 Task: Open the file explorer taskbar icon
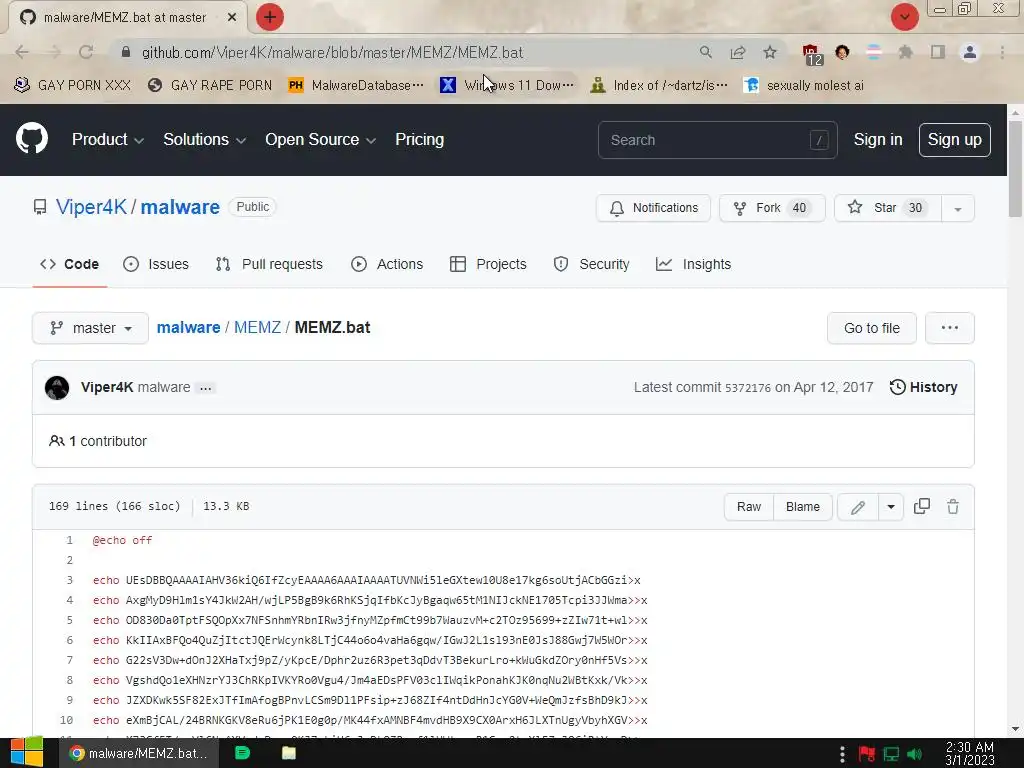pos(289,753)
